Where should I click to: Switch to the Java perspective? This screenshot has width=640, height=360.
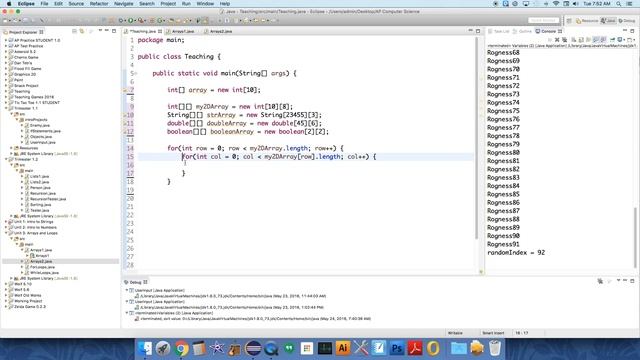[x=608, y=20]
